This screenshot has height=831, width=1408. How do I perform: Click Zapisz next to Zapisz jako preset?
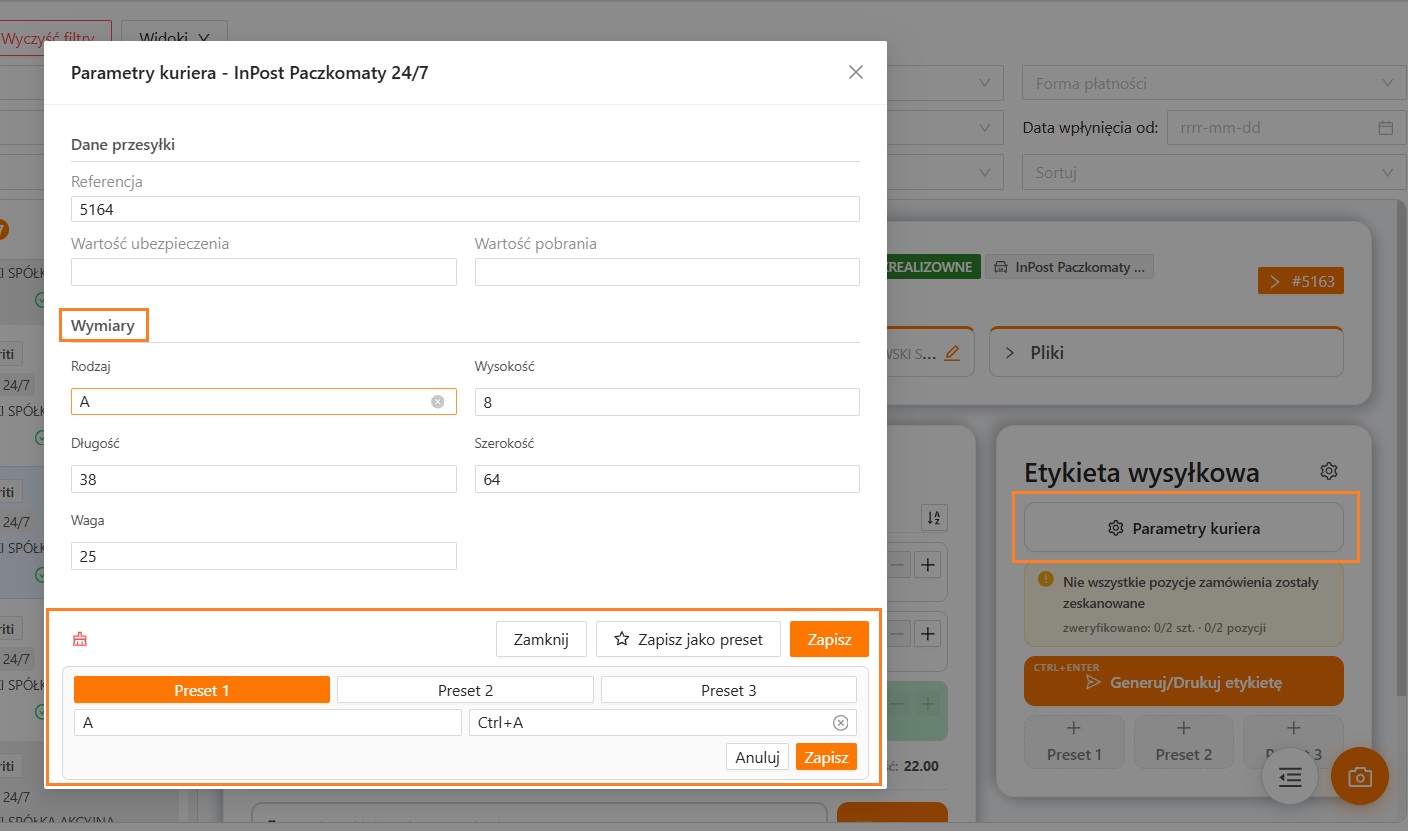[829, 640]
